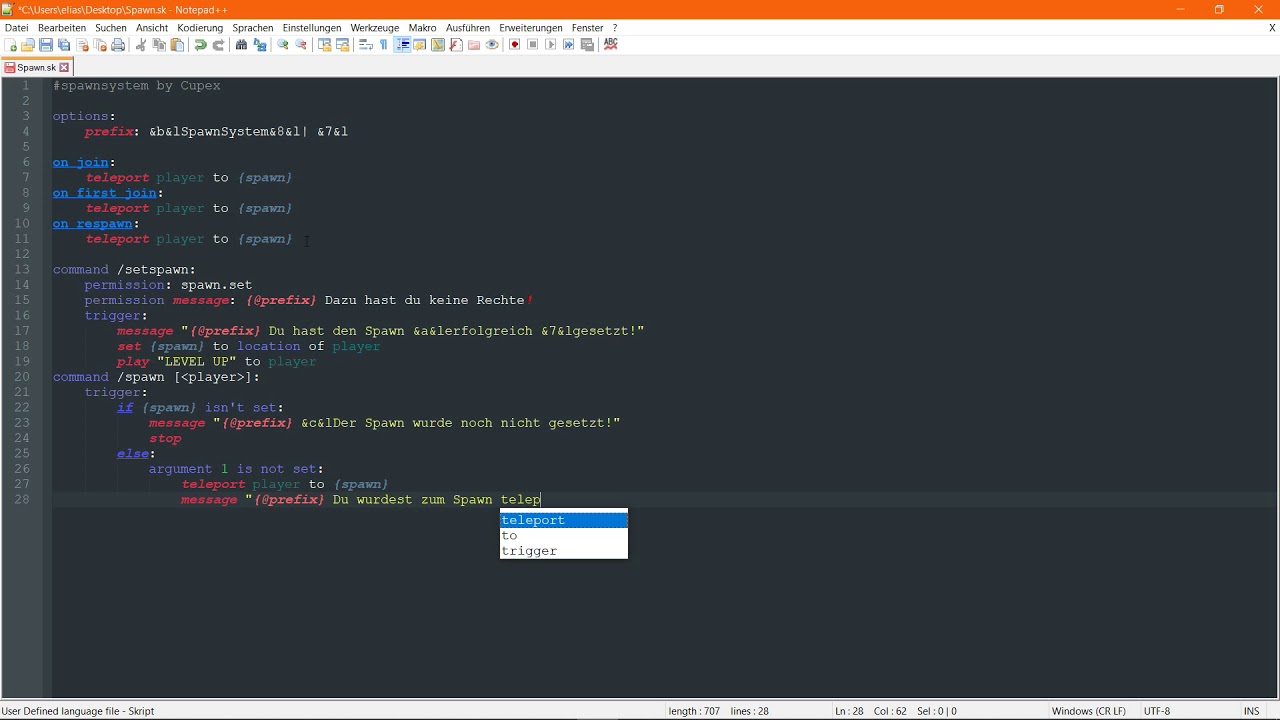This screenshot has width=1280, height=720.
Task: Open the Kodierung menu
Action: point(200,28)
